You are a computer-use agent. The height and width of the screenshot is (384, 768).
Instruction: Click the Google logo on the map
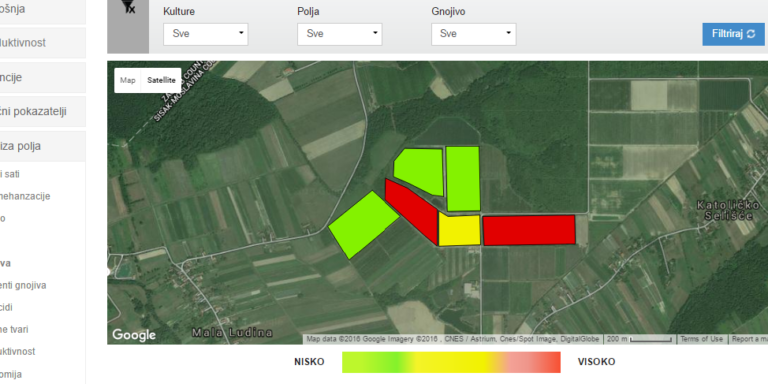[134, 335]
